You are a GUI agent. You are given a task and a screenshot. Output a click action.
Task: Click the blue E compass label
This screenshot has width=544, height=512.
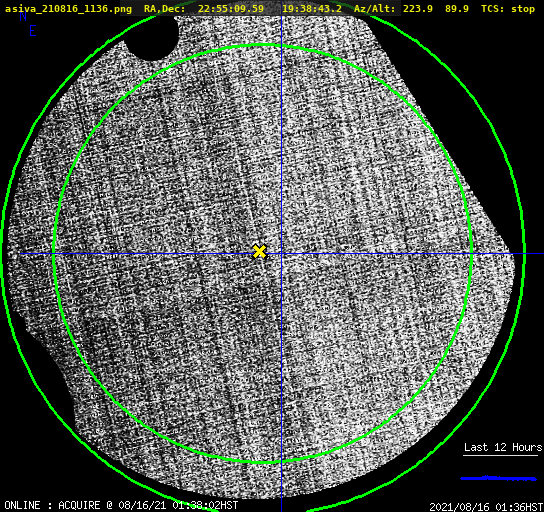coord(33,31)
